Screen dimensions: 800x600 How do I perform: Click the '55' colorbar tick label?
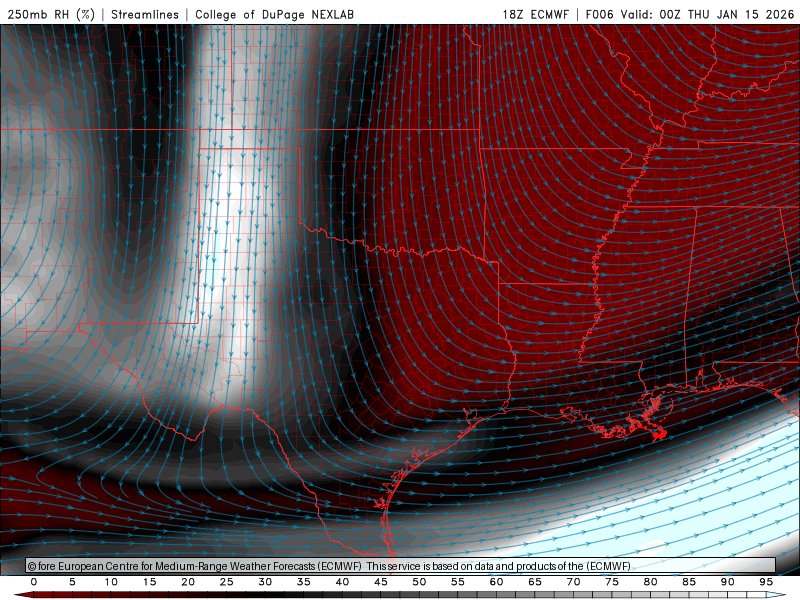(x=458, y=582)
